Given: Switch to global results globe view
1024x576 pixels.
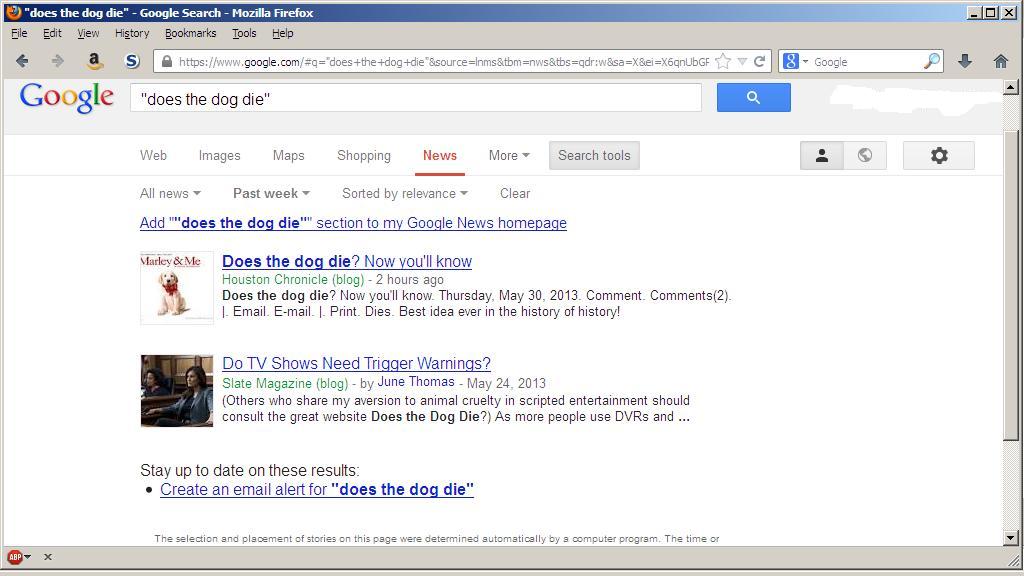Looking at the screenshot, I should point(865,155).
